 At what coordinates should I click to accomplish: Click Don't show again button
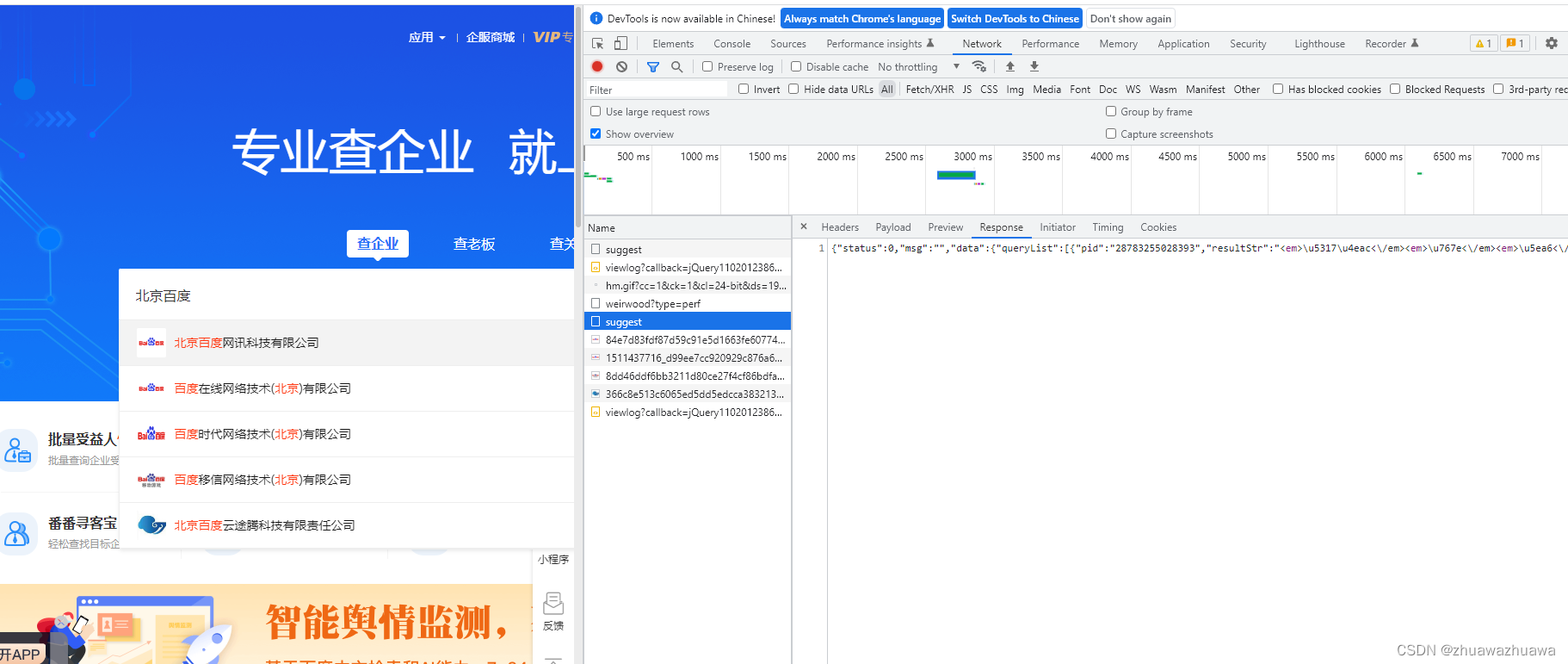[x=1130, y=18]
